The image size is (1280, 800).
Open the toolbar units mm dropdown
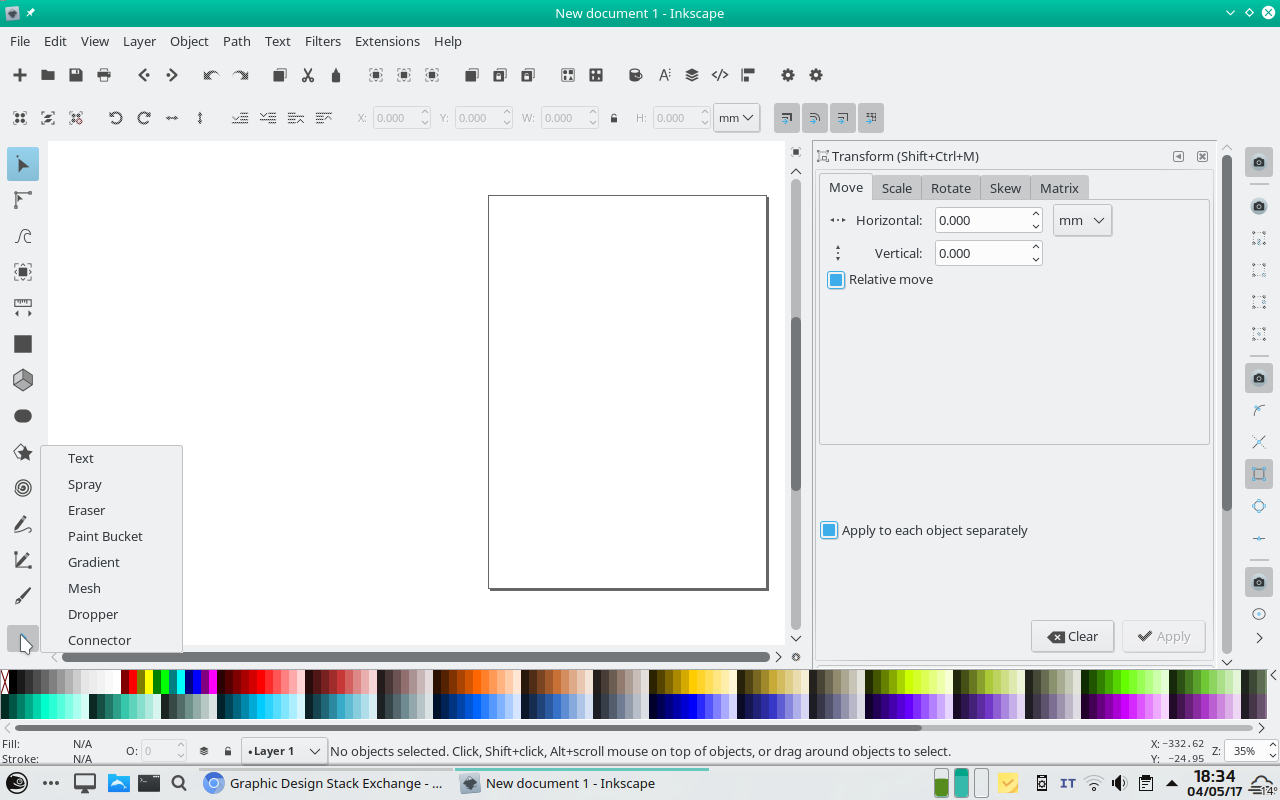tap(737, 118)
